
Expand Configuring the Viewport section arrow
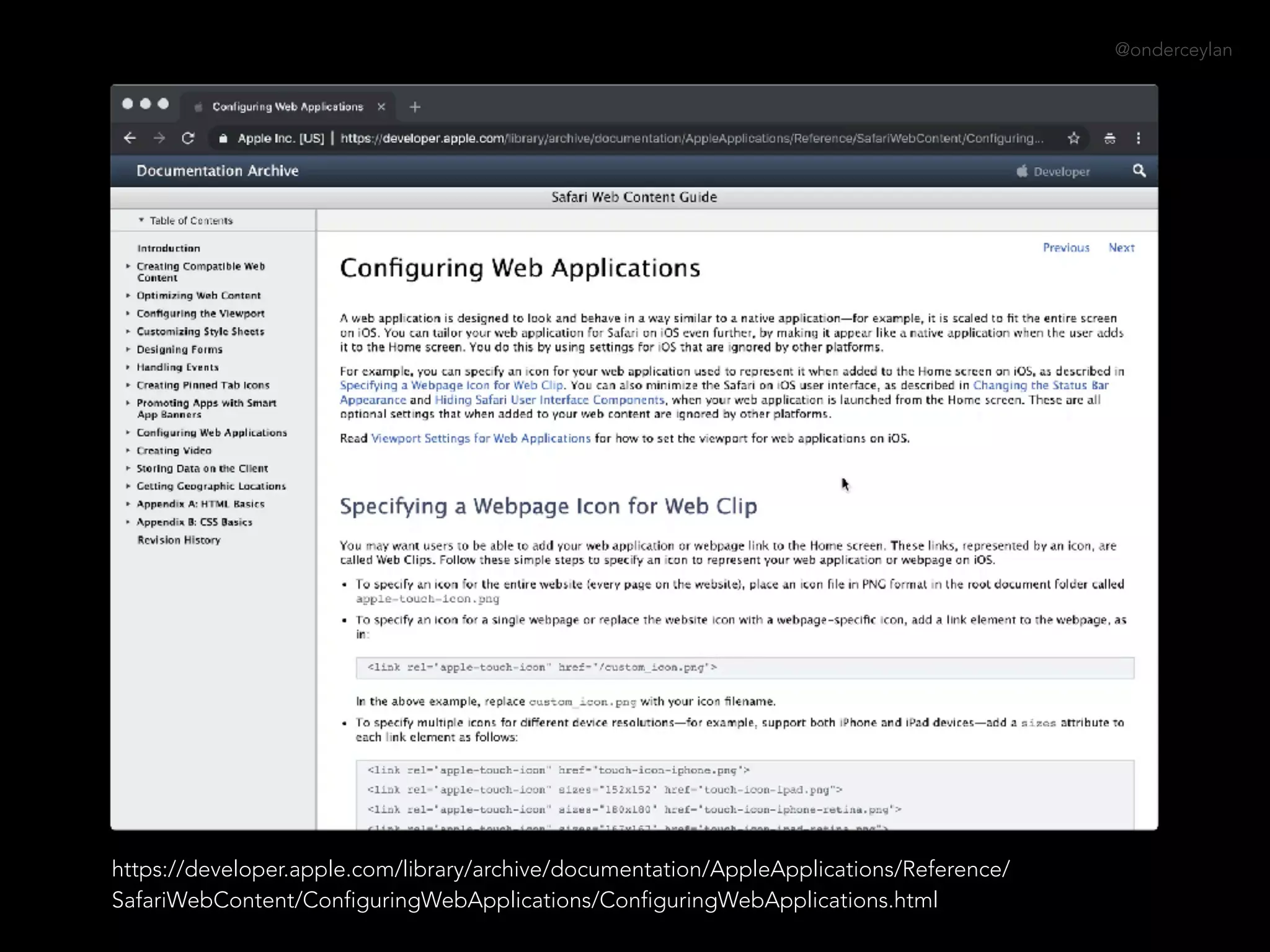tap(128, 314)
